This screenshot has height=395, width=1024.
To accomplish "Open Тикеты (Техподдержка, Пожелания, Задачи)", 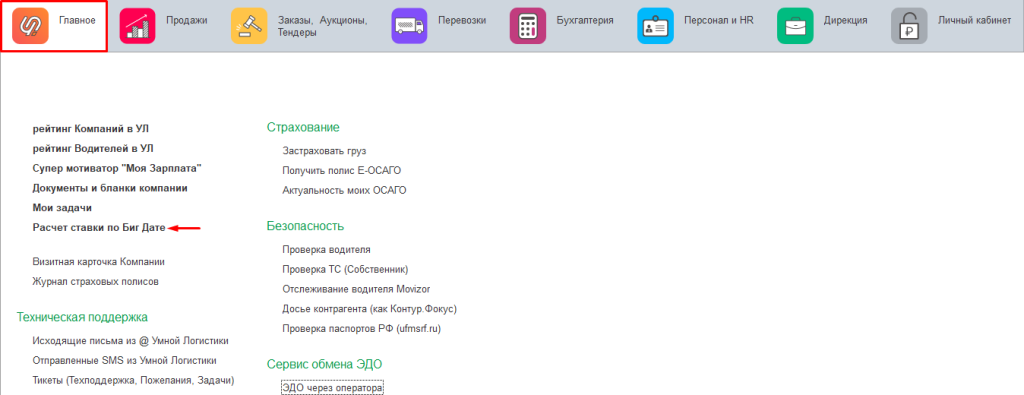I will coord(133,380).
